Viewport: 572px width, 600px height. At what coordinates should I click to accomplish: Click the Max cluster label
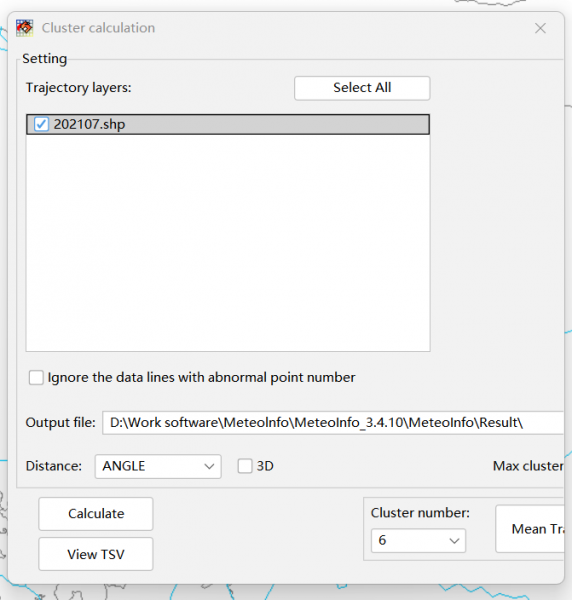tap(528, 466)
